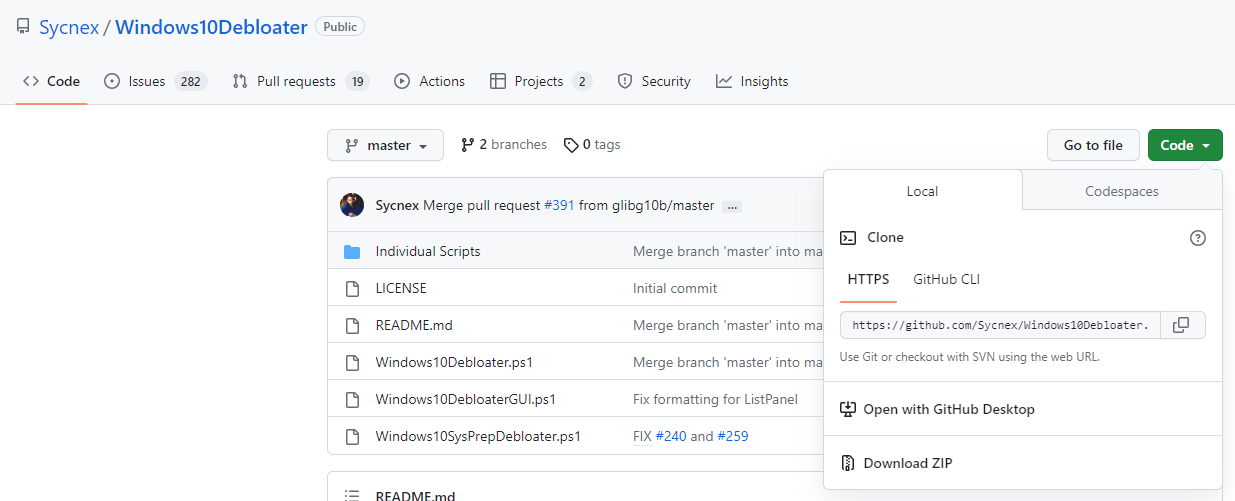Click Download ZIP
Image resolution: width=1235 pixels, height=501 pixels.
click(x=1023, y=463)
